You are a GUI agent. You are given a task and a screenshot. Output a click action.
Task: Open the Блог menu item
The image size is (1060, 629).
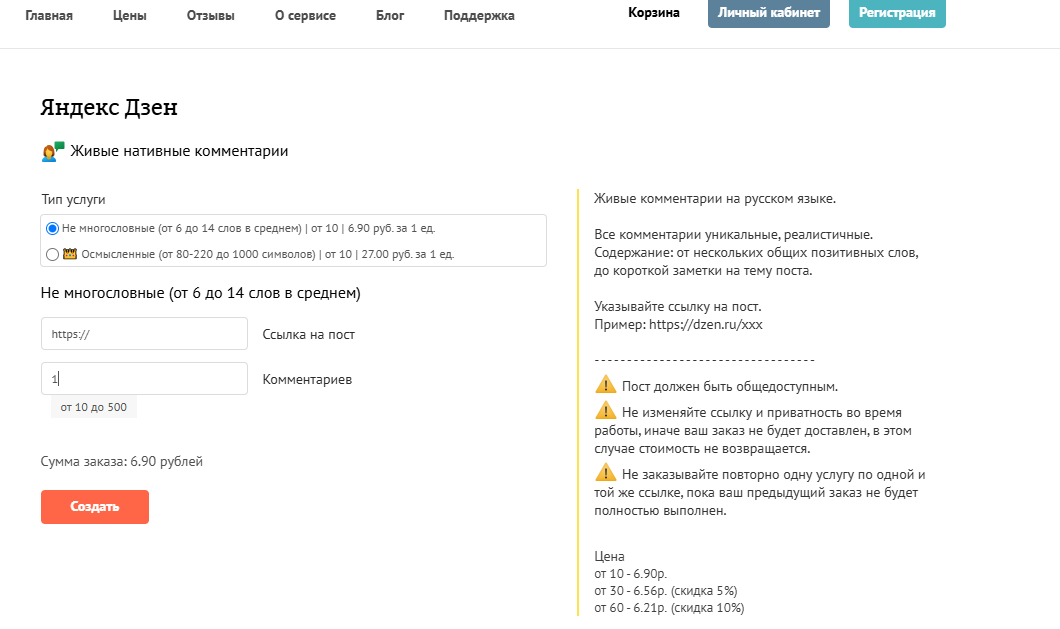[x=390, y=16]
